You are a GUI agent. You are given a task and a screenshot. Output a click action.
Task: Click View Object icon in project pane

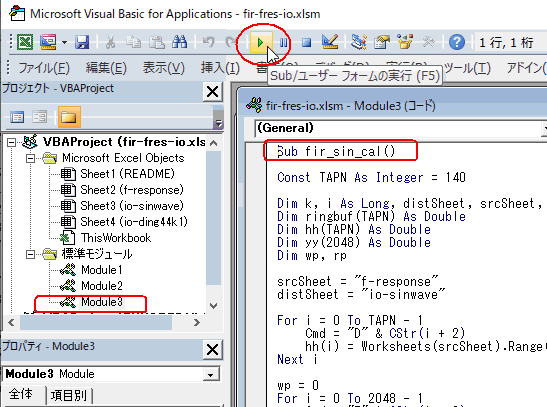pyautogui.click(x=39, y=117)
